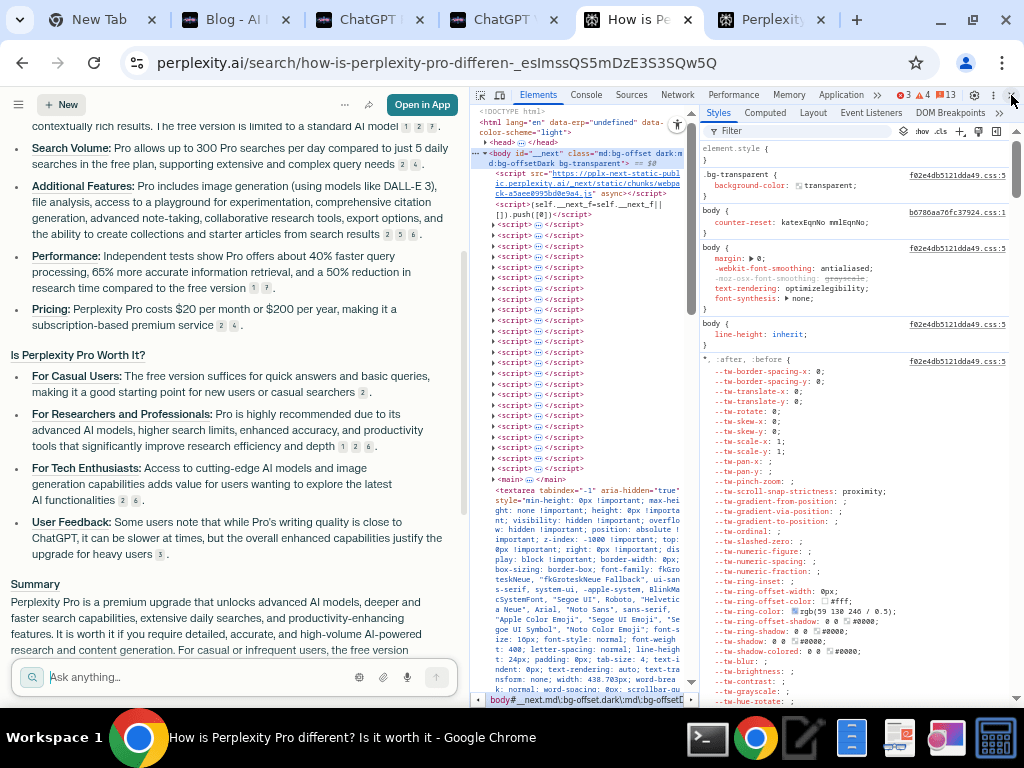This screenshot has height=768, width=1024.
Task: Toggle the :hov element state button
Action: tap(922, 131)
